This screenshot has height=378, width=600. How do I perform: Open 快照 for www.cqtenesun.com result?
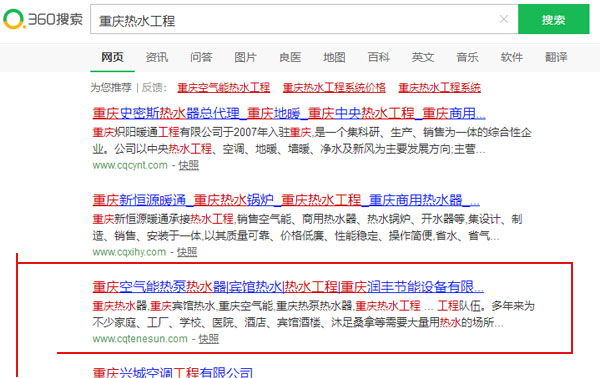pos(209,339)
